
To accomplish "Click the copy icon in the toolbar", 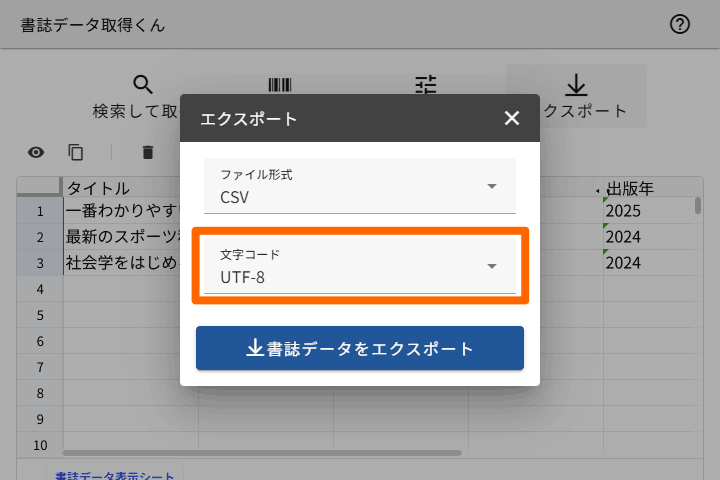I will pyautogui.click(x=76, y=152).
